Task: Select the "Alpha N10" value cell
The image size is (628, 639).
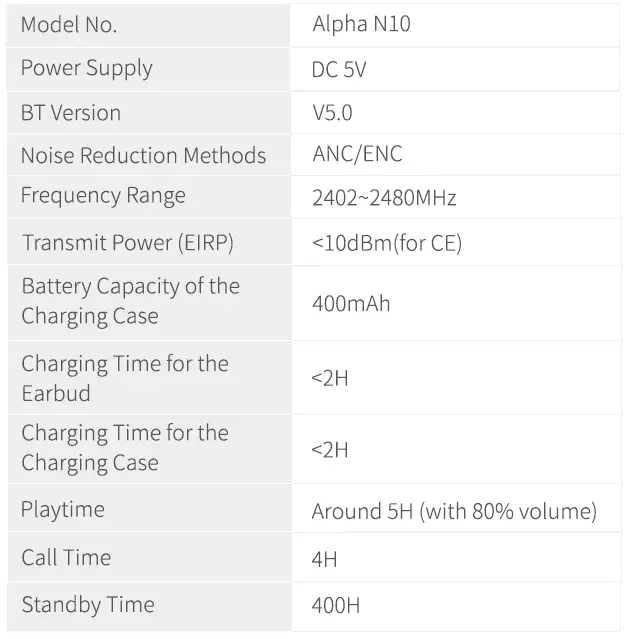Action: [x=361, y=26]
